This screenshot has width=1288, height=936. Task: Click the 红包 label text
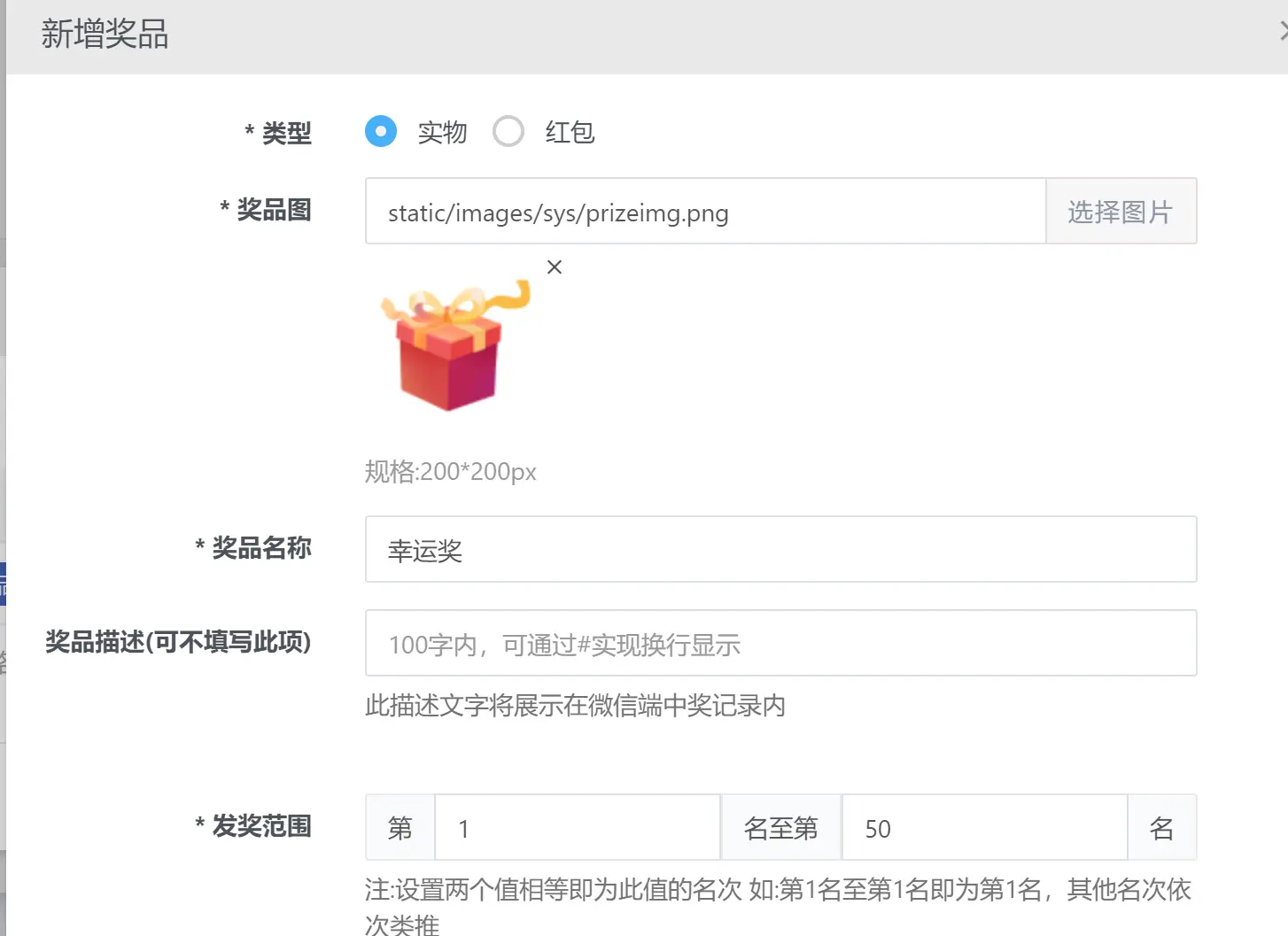(x=570, y=133)
